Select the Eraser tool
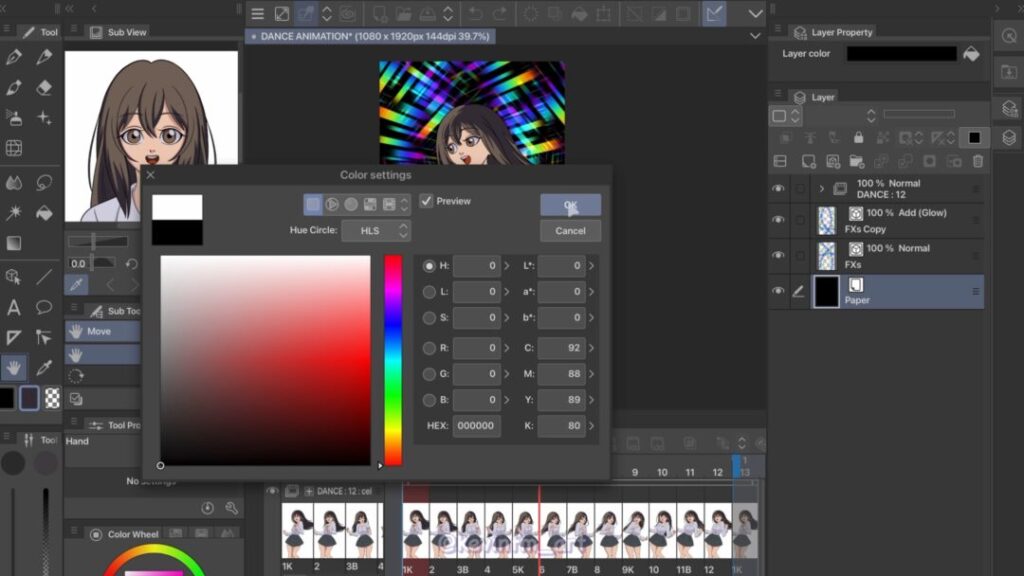1024x576 pixels. [44, 88]
